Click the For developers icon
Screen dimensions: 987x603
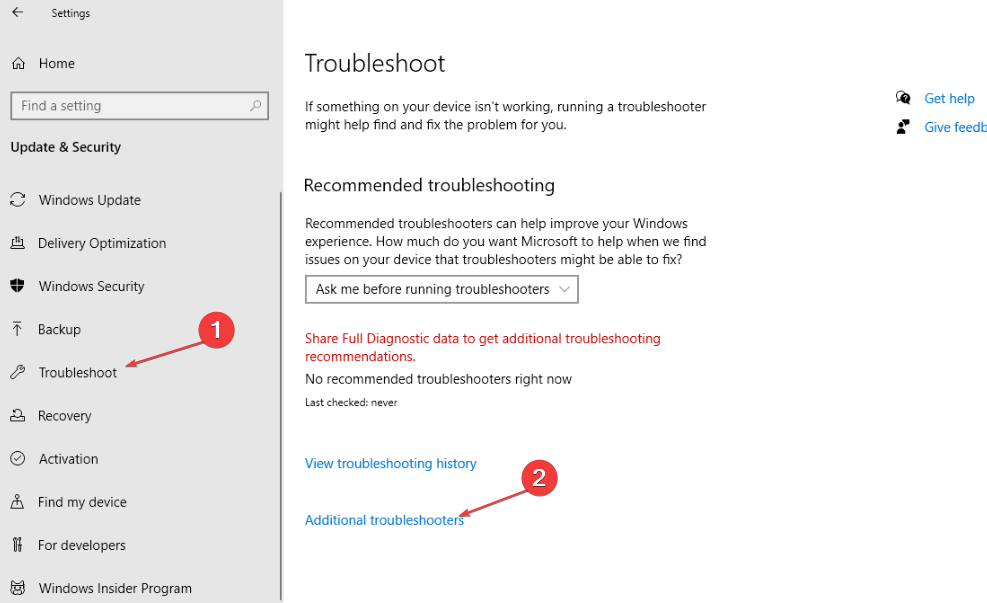(x=17, y=544)
